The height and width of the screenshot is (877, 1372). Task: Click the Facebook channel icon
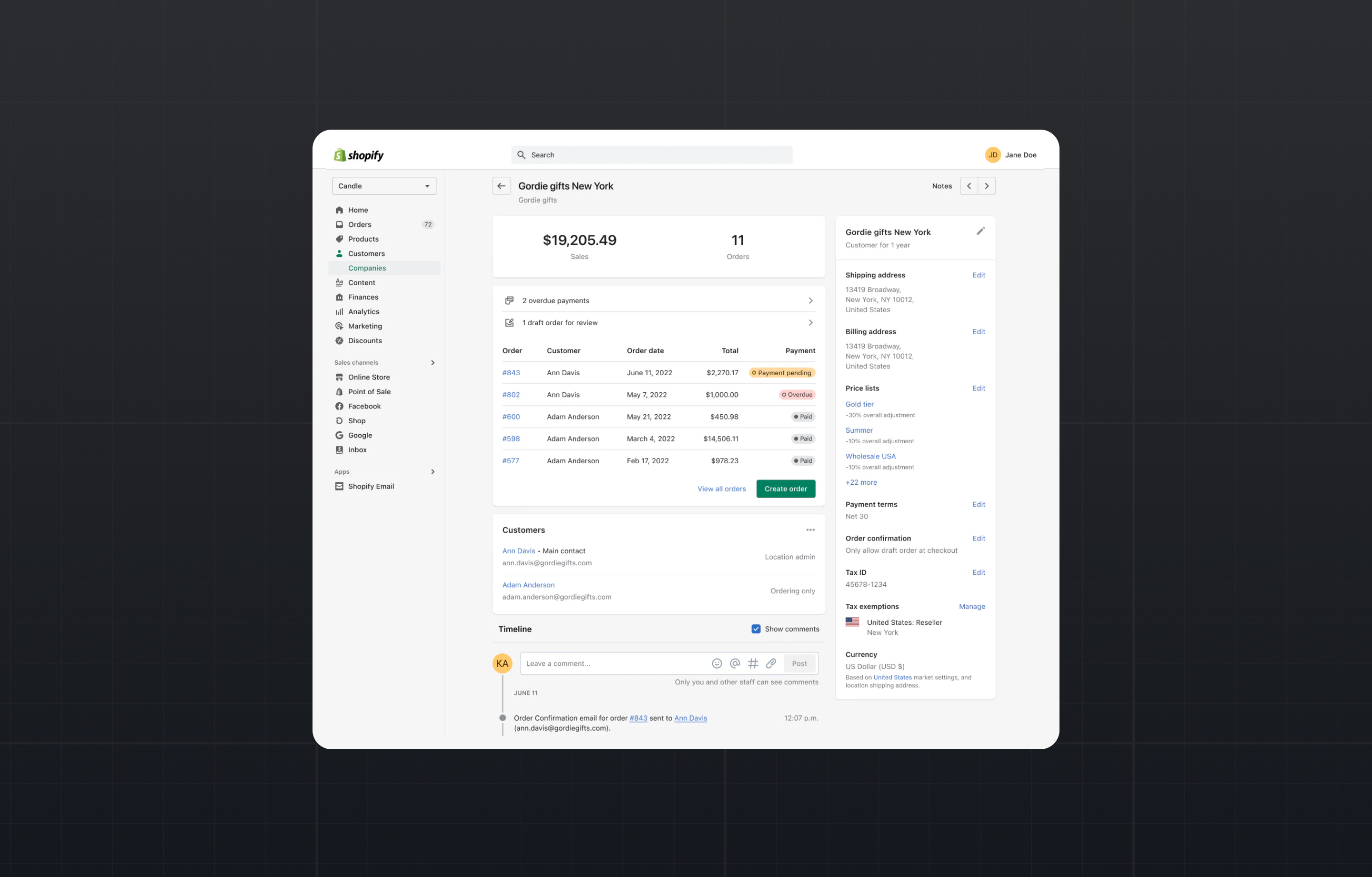(339, 407)
